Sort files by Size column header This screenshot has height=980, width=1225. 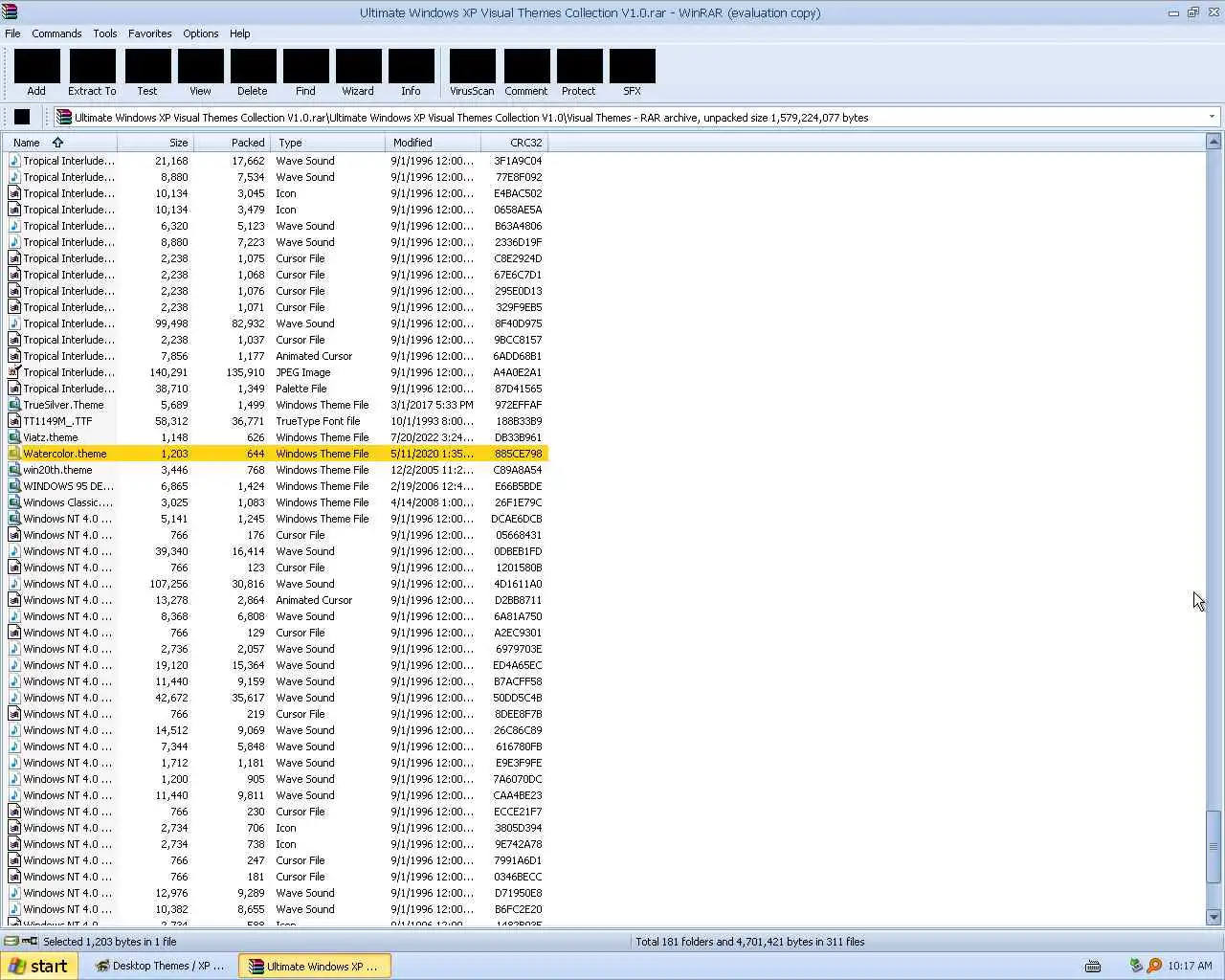(156, 143)
